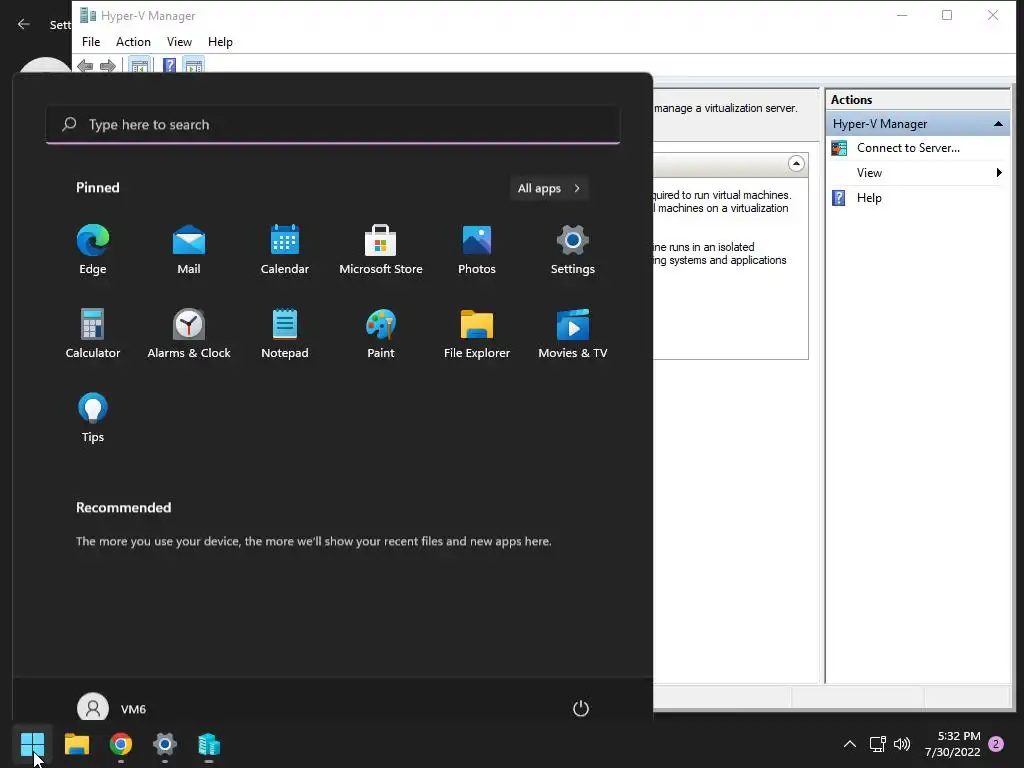Open the File menu in Hyper-V Manager
This screenshot has width=1024, height=768.
pyautogui.click(x=91, y=42)
